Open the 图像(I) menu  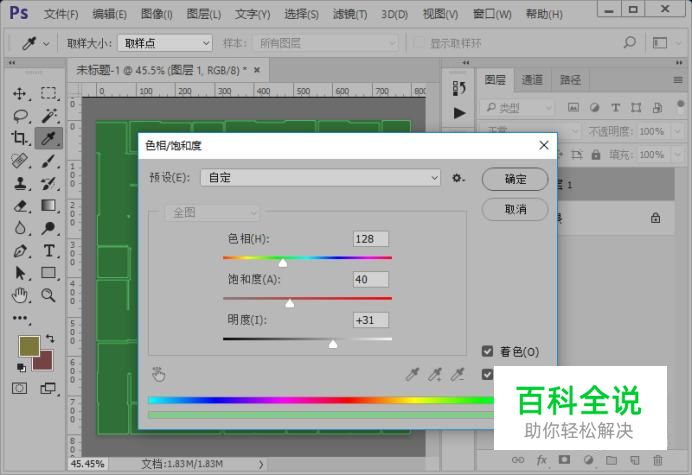156,14
